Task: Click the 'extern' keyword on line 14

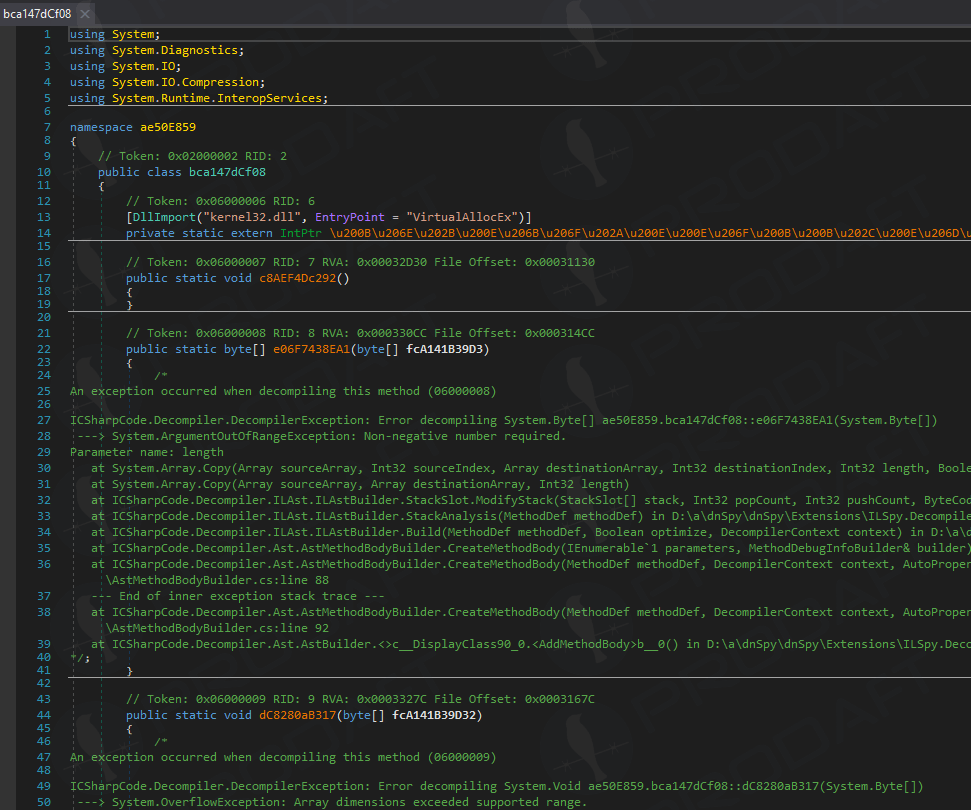Action: point(252,233)
